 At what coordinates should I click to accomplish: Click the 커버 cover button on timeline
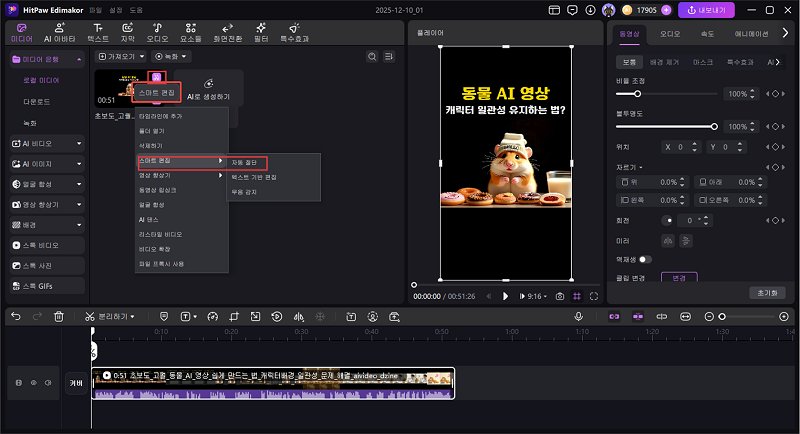[76, 383]
